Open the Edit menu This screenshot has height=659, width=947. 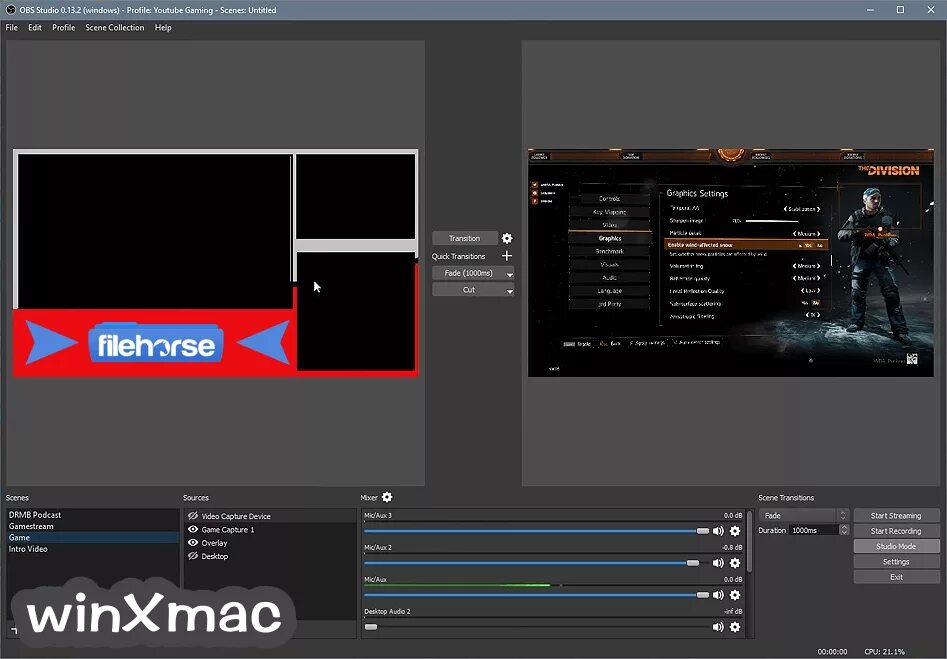point(35,27)
